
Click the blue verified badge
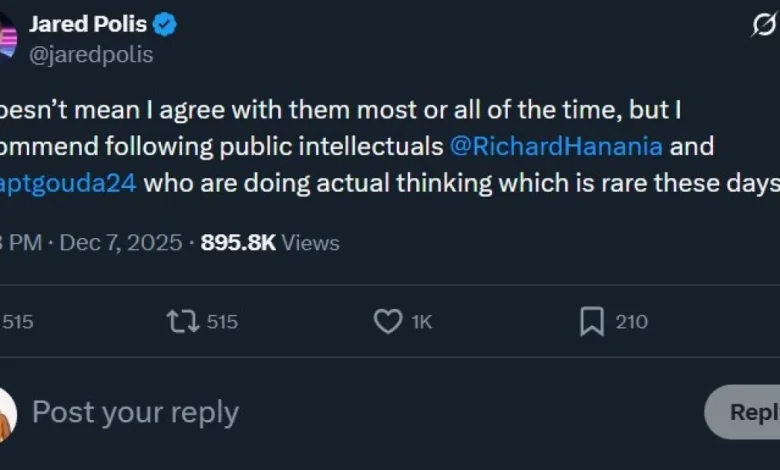(165, 25)
